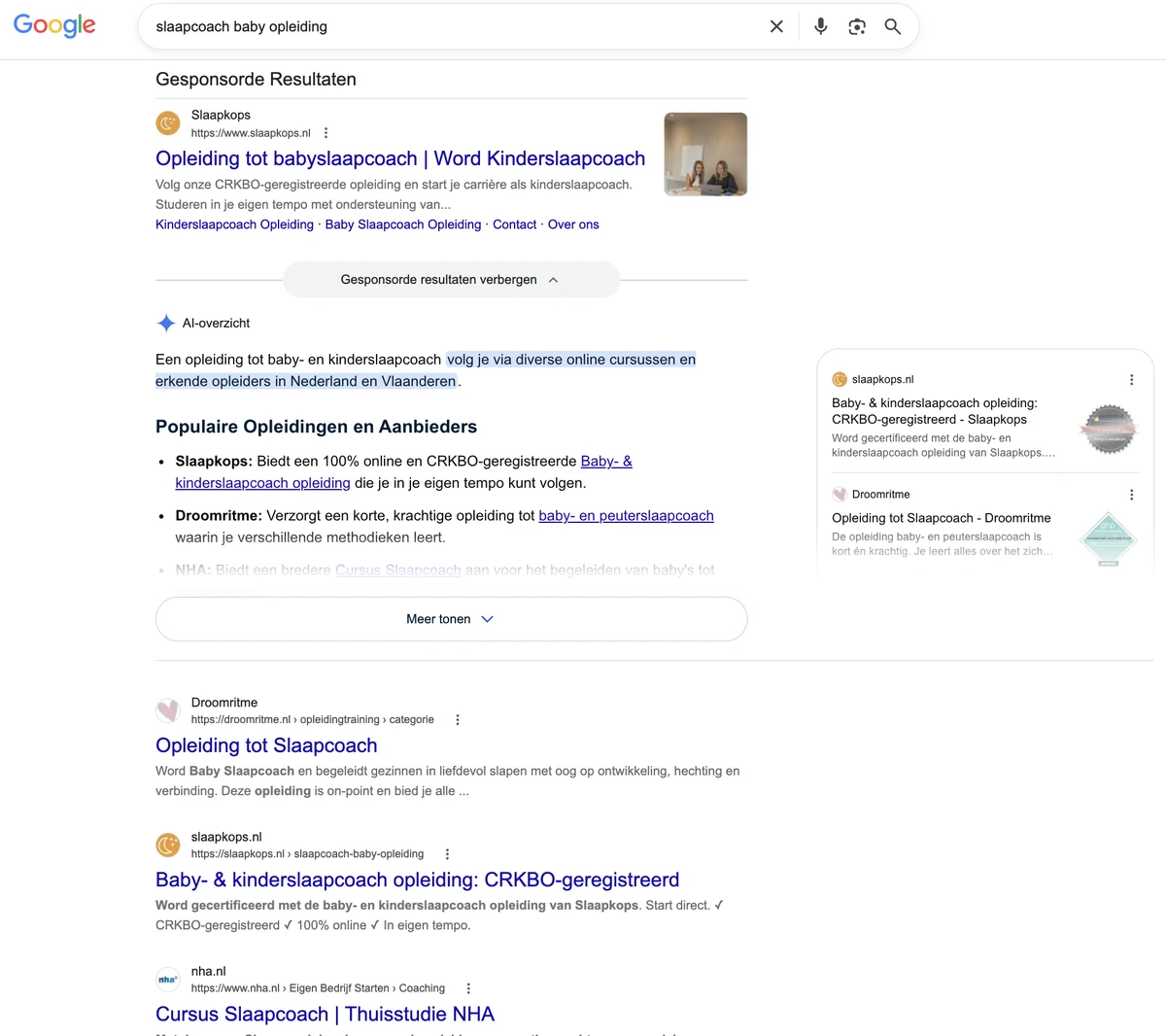1166x1036 pixels.
Task: Click the nha.nl 'Eigen Bedrijf Starten › Coaching' breadcrumb
Action: tap(367, 988)
